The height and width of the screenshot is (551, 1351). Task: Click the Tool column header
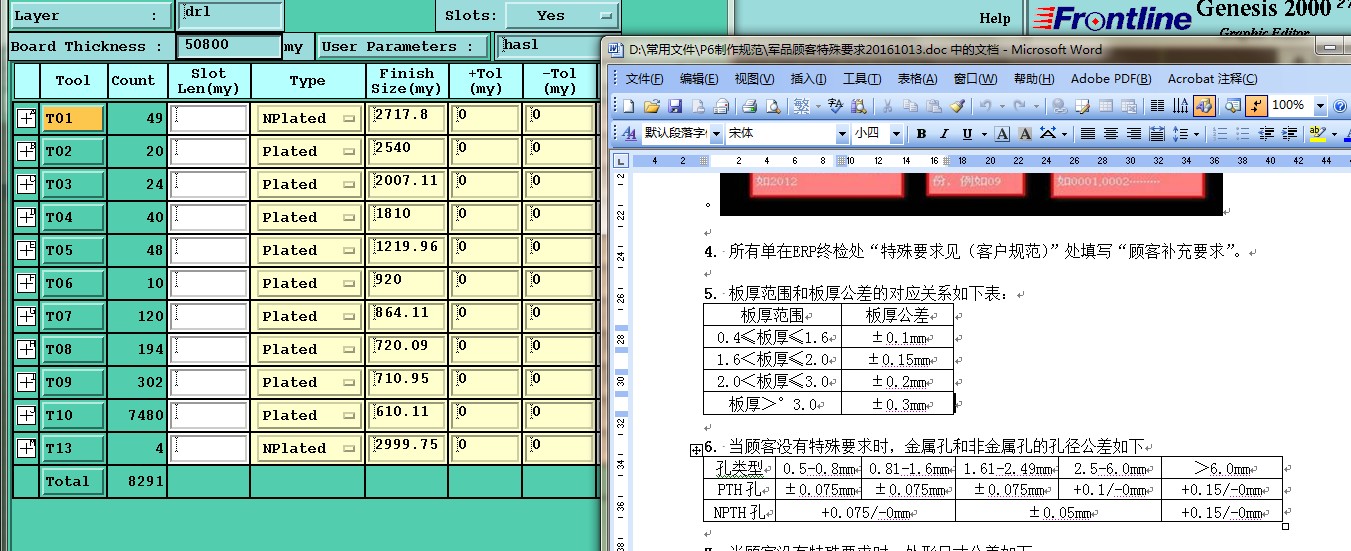coord(73,81)
